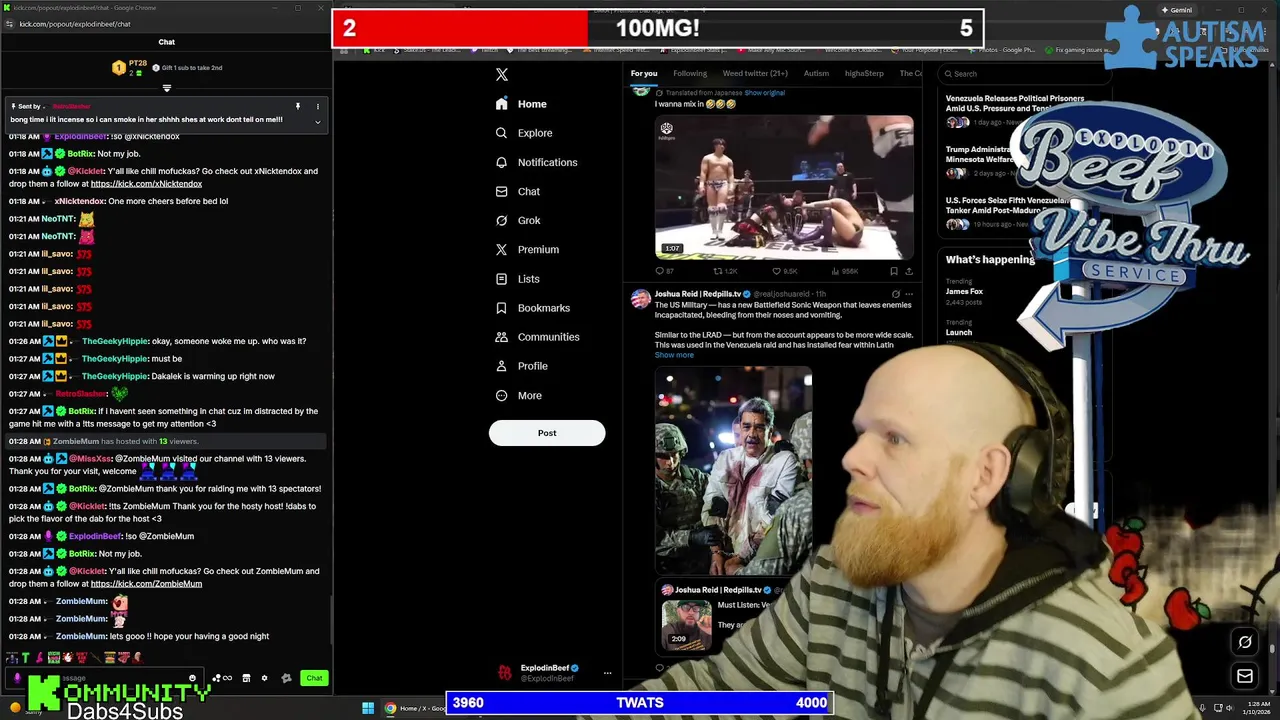Click Grok explain icon on Joshua Reid post
The height and width of the screenshot is (720, 1280).
895,294
